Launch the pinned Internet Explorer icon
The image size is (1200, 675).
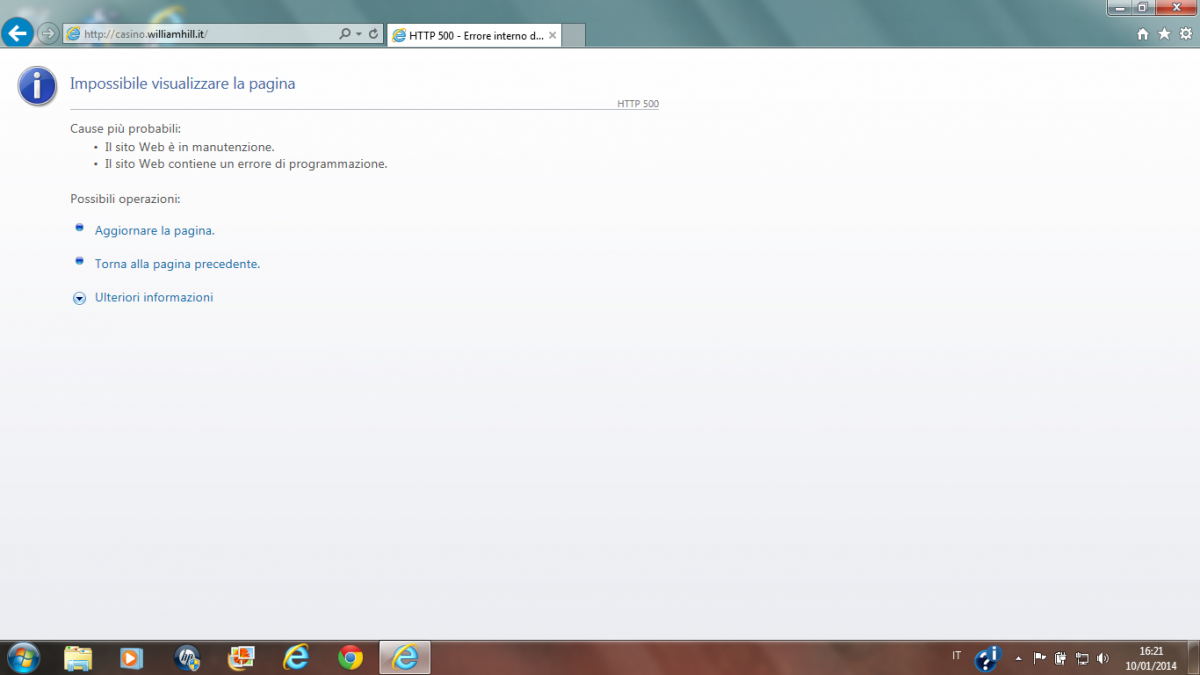point(296,657)
